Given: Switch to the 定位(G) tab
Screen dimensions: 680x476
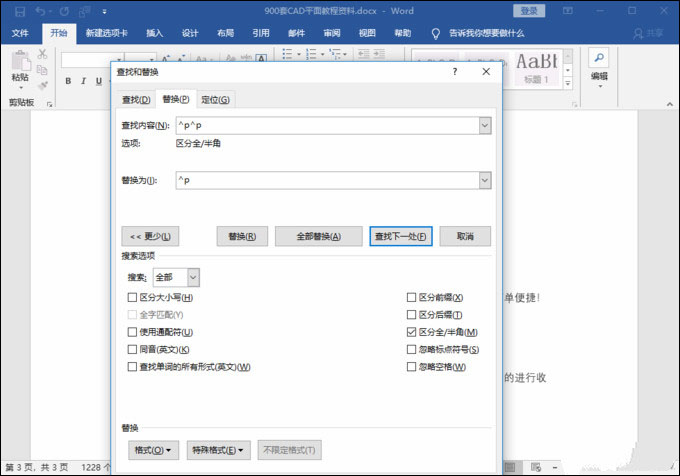Looking at the screenshot, I should coord(215,100).
